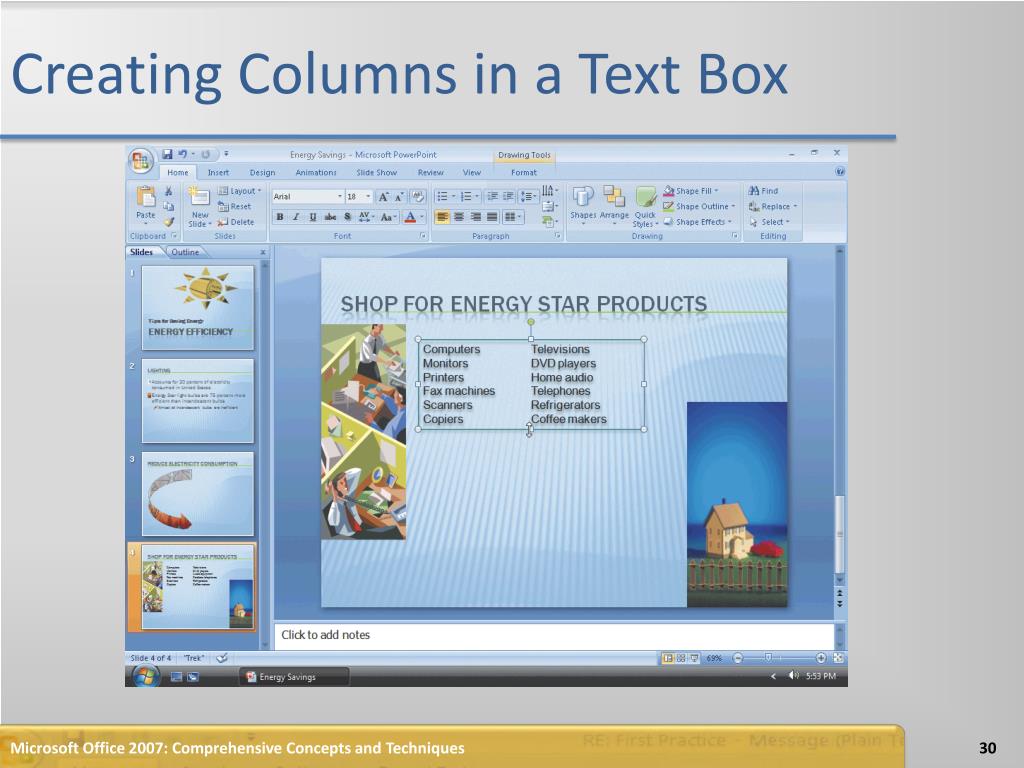Open the Columns dropdown

point(513,217)
